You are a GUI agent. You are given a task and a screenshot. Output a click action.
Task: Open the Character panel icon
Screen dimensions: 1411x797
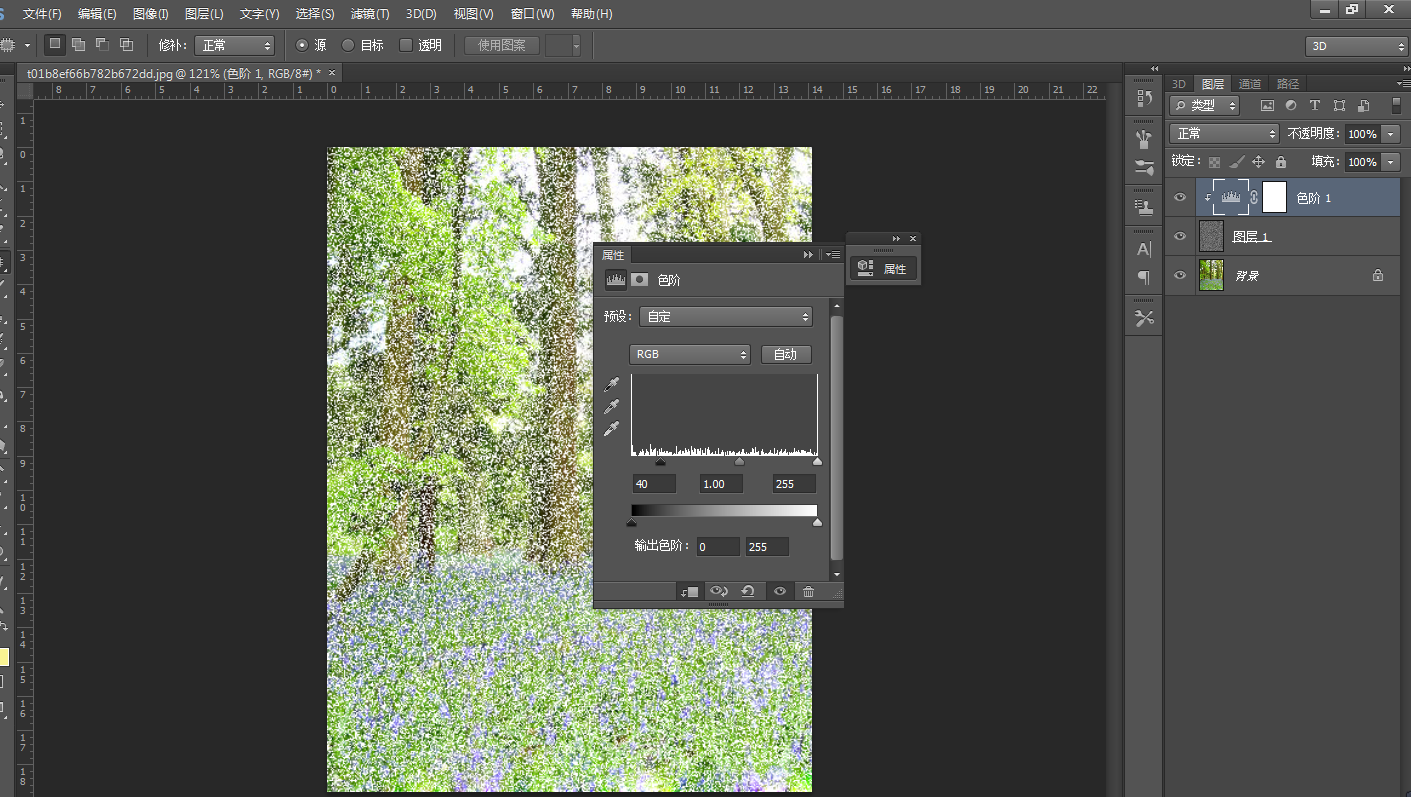[1144, 249]
